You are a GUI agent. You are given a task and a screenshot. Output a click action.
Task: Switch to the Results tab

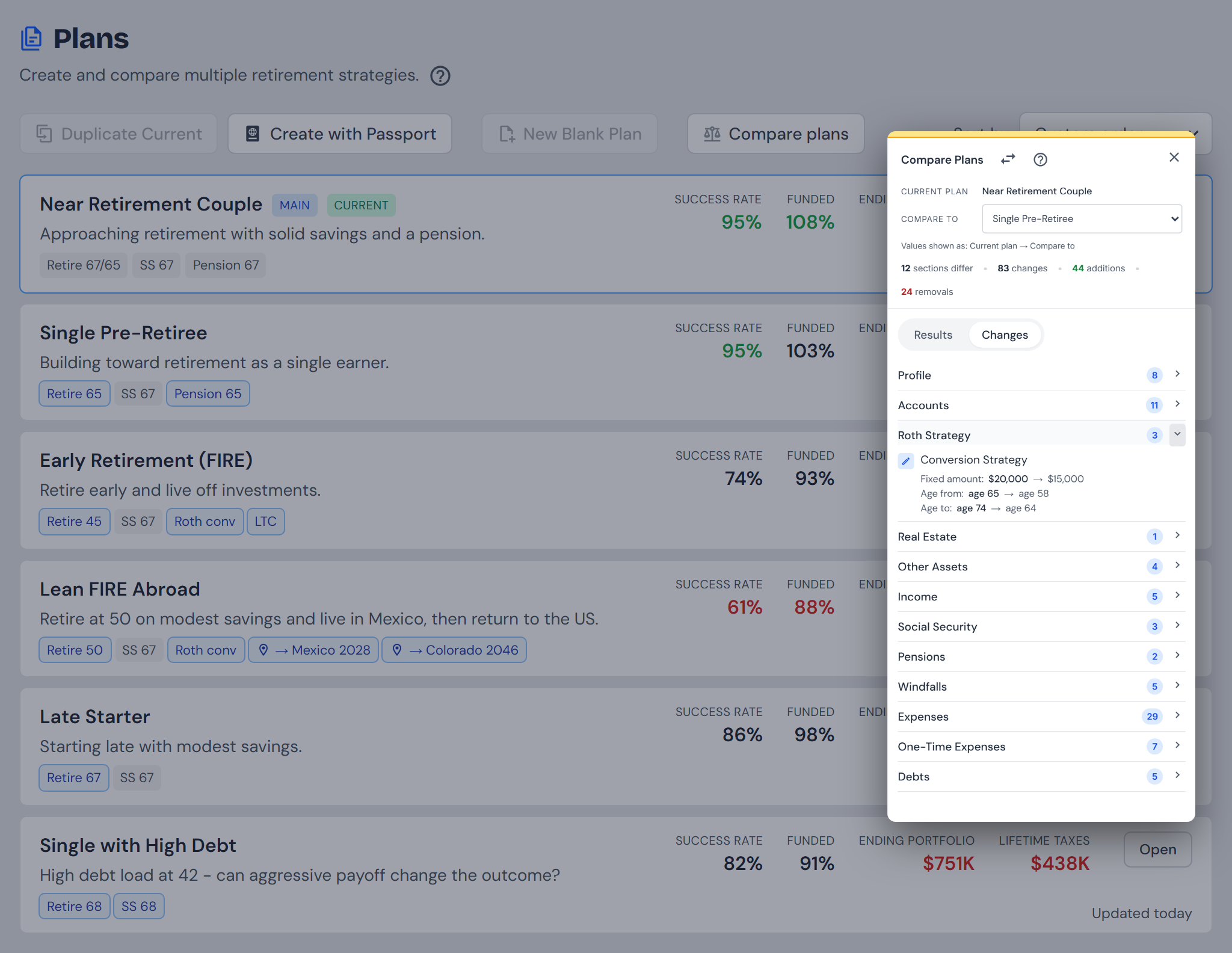coord(933,335)
